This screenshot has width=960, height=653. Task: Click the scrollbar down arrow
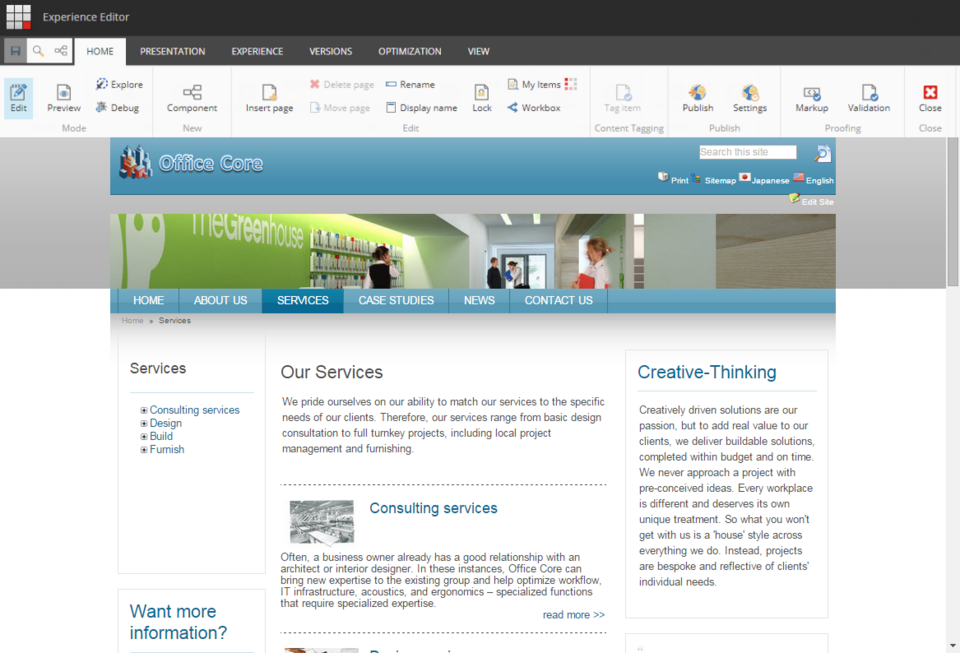[953, 646]
